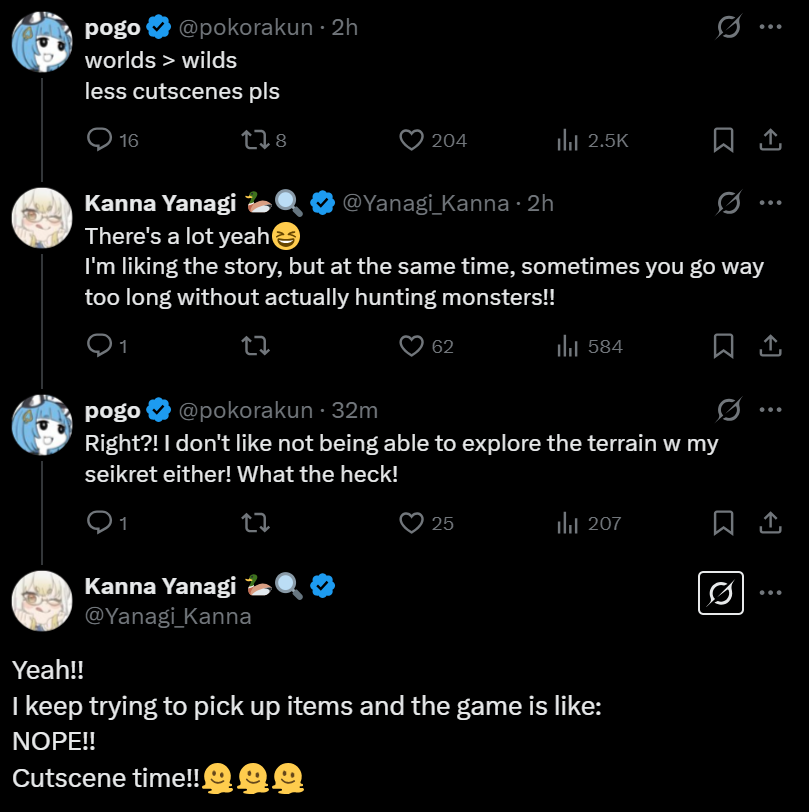Reply to pogo's seikret terrain post
This screenshot has height=812, width=809.
click(100, 522)
